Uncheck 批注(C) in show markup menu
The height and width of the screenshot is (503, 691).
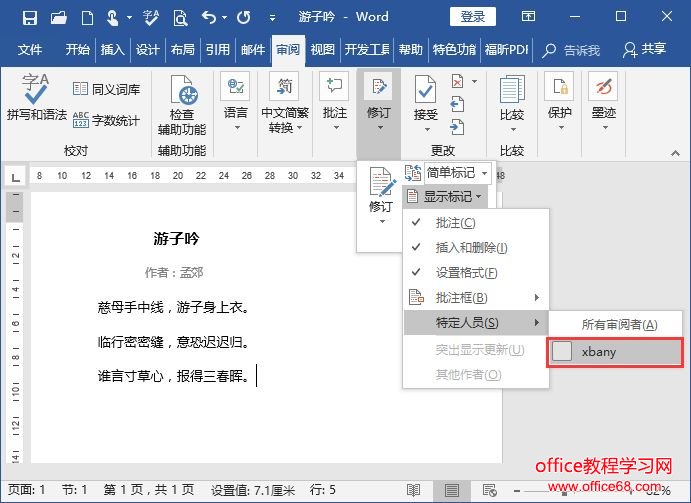point(476,223)
